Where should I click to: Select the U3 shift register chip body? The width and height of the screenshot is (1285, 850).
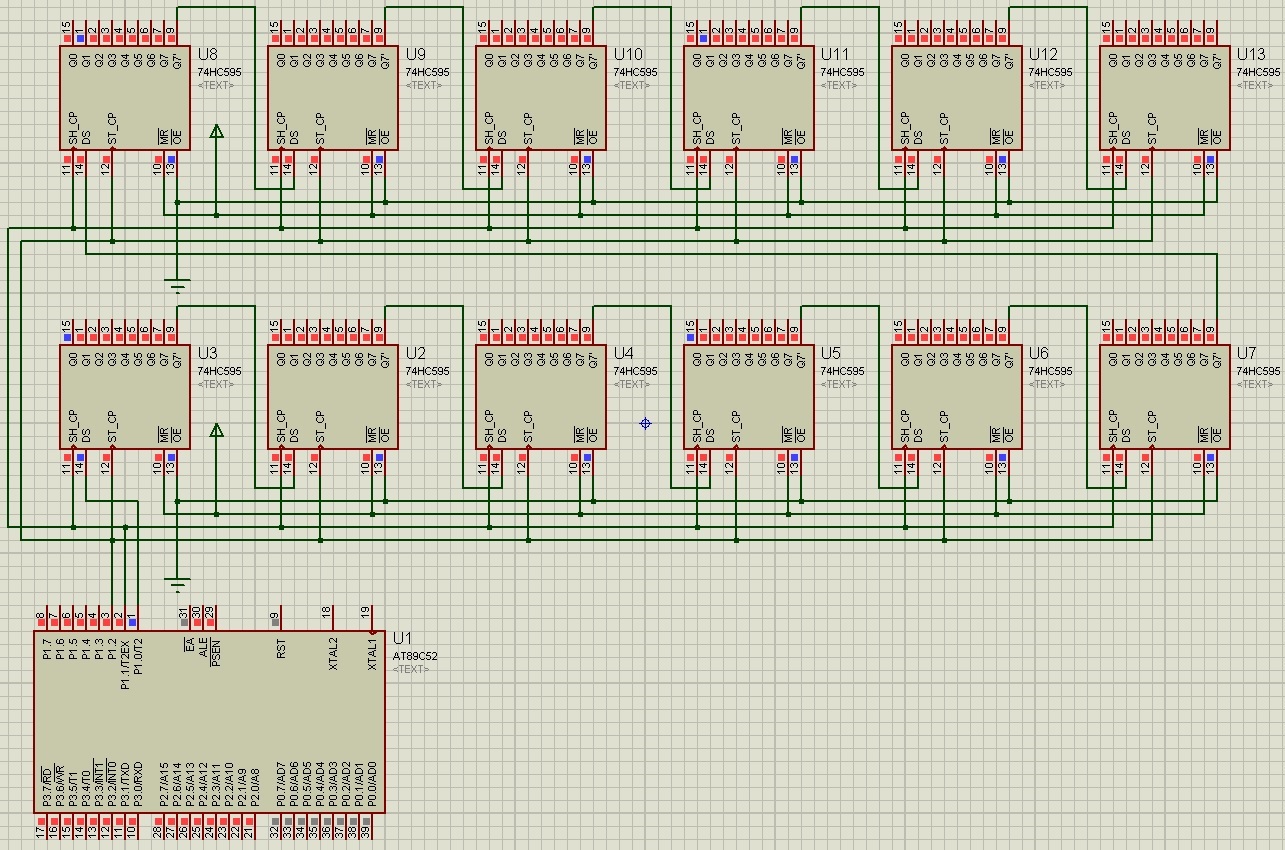[x=125, y=397]
